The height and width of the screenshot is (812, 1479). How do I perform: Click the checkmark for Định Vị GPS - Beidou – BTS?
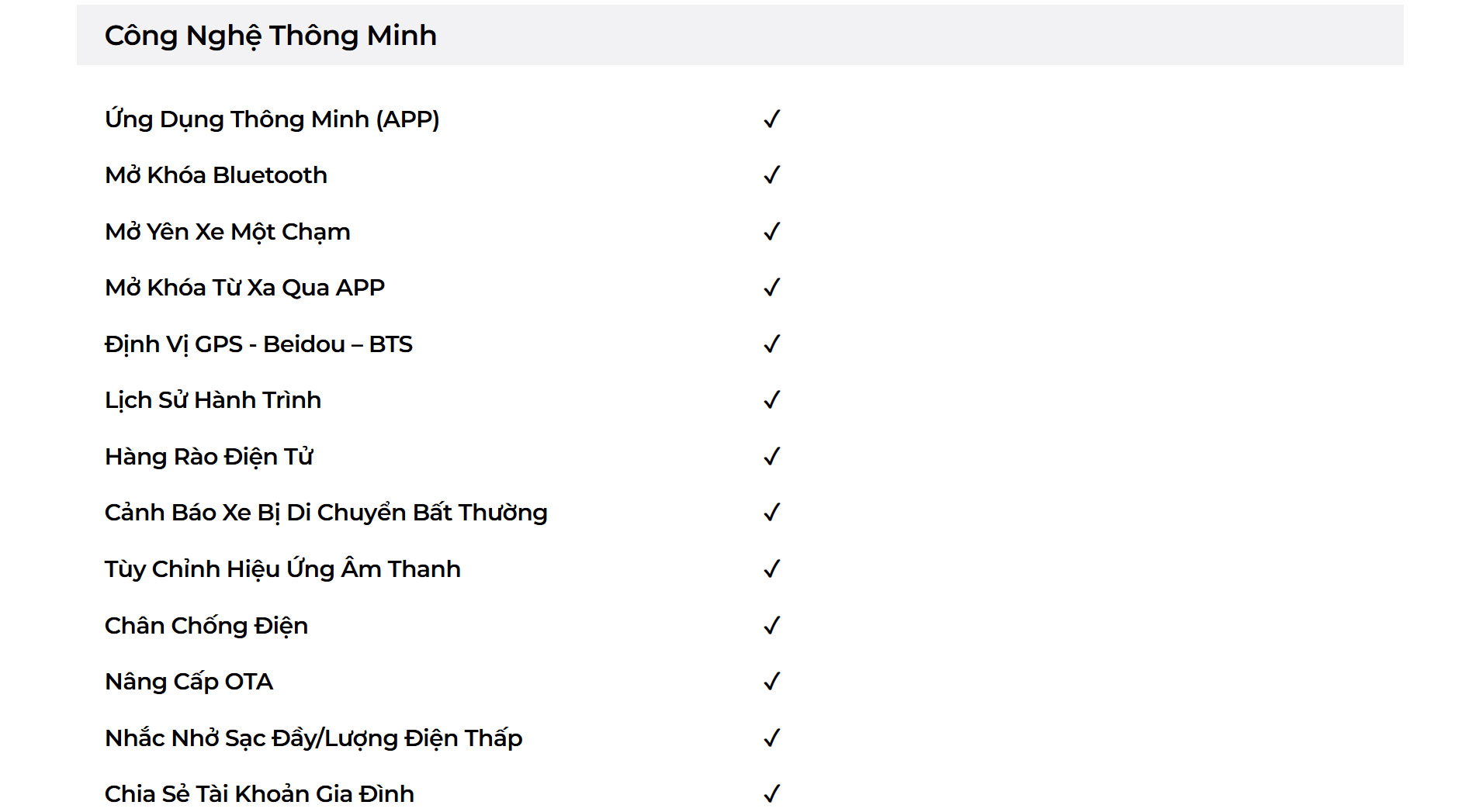coord(771,344)
